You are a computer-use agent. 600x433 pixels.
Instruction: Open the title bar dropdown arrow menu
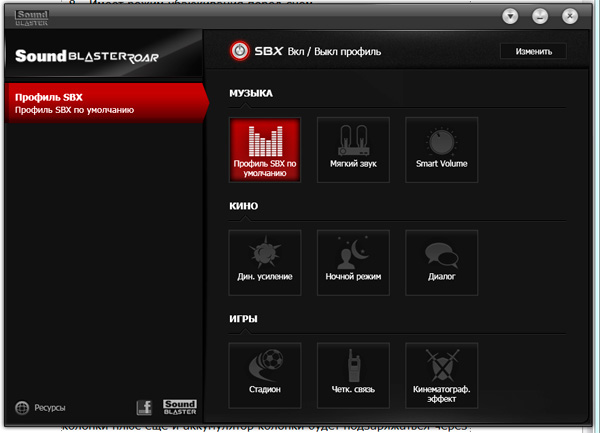coord(510,16)
